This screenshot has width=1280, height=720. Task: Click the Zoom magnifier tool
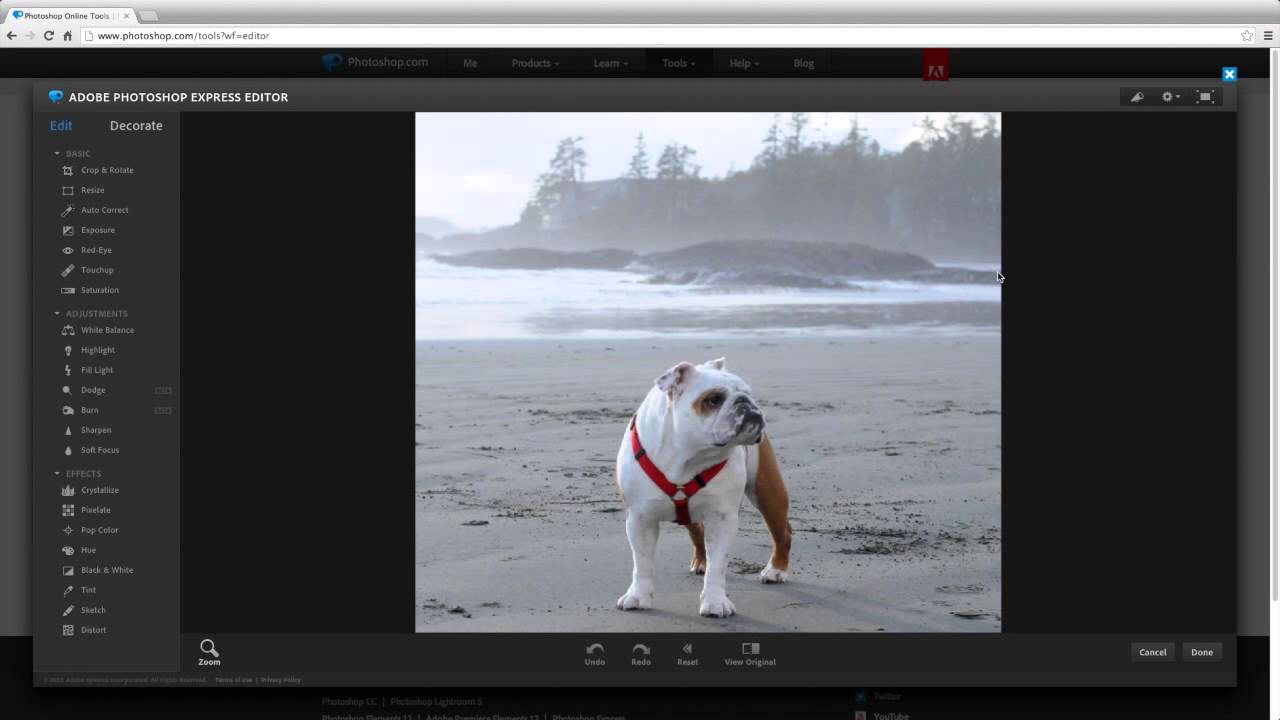209,653
